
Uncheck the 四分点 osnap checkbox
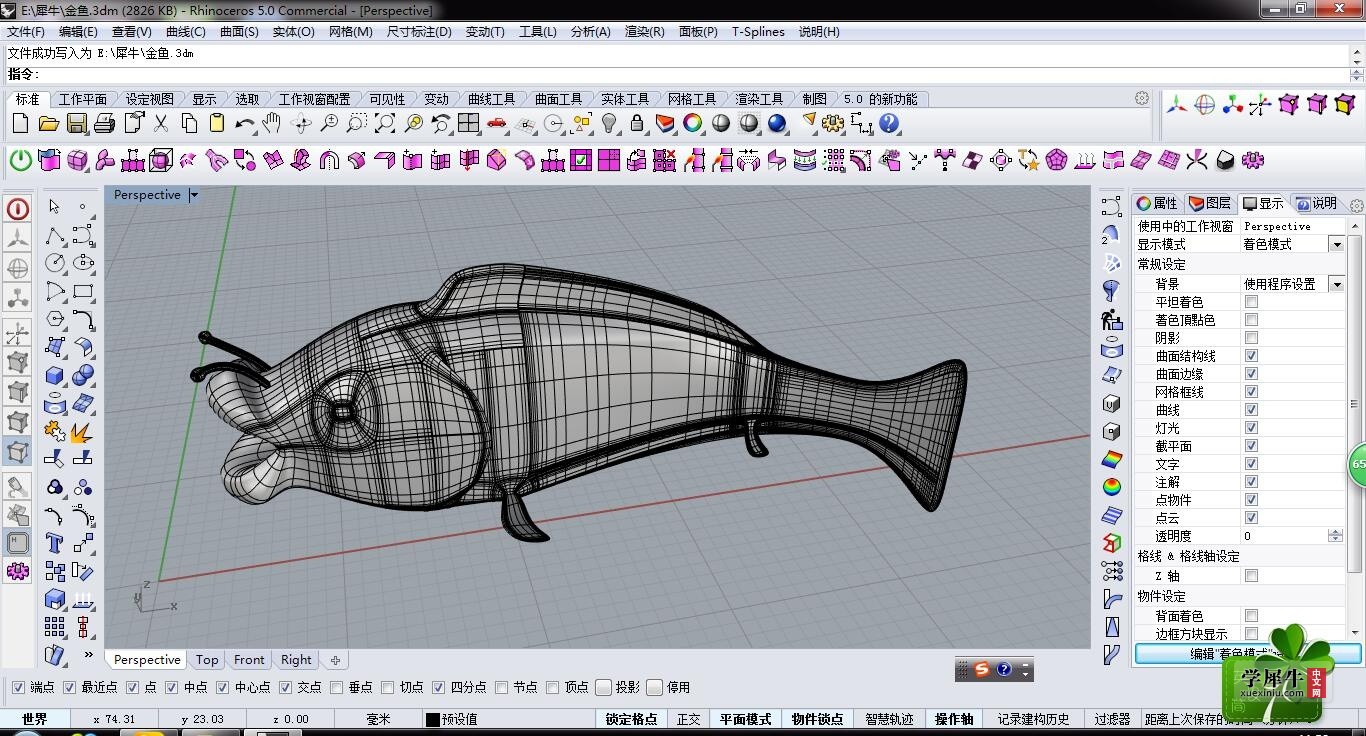pyautogui.click(x=438, y=687)
